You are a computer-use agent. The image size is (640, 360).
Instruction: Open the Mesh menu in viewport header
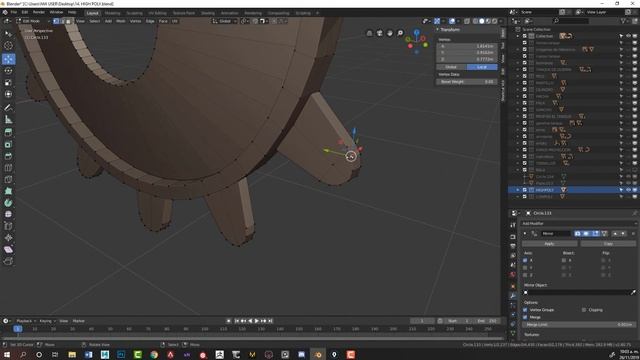[x=121, y=21]
